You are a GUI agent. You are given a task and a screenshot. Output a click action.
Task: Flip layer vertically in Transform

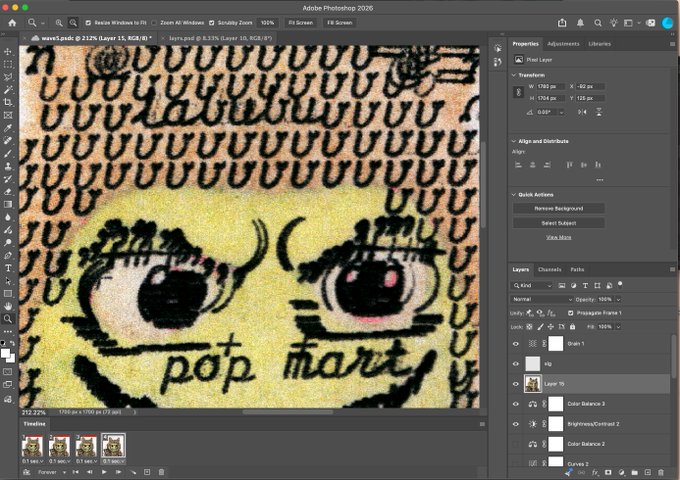[x=598, y=112]
